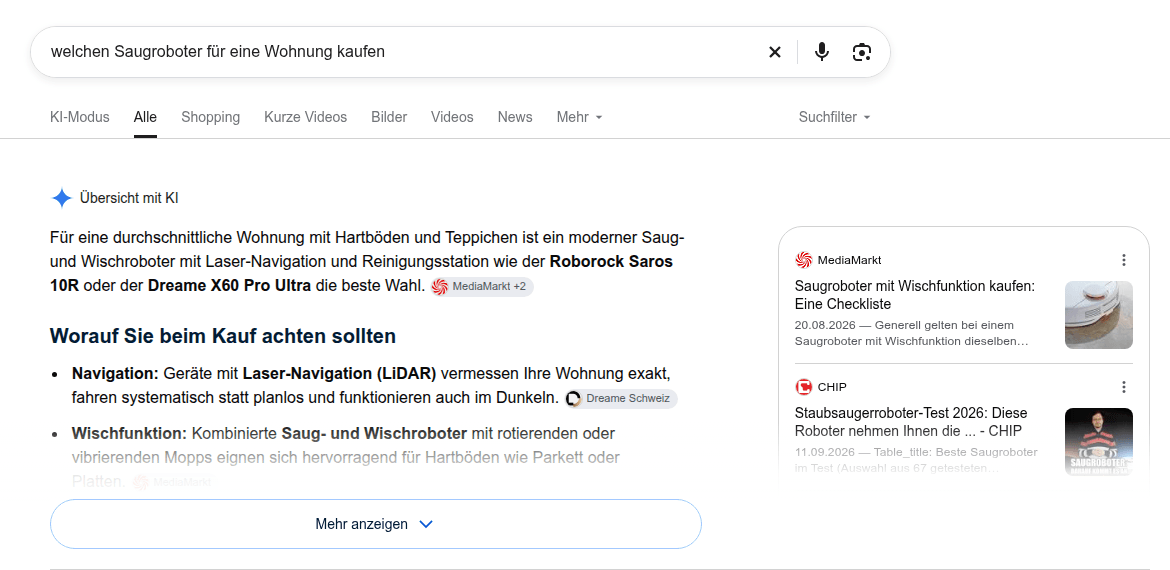Switch to Bilder tab

click(x=389, y=117)
